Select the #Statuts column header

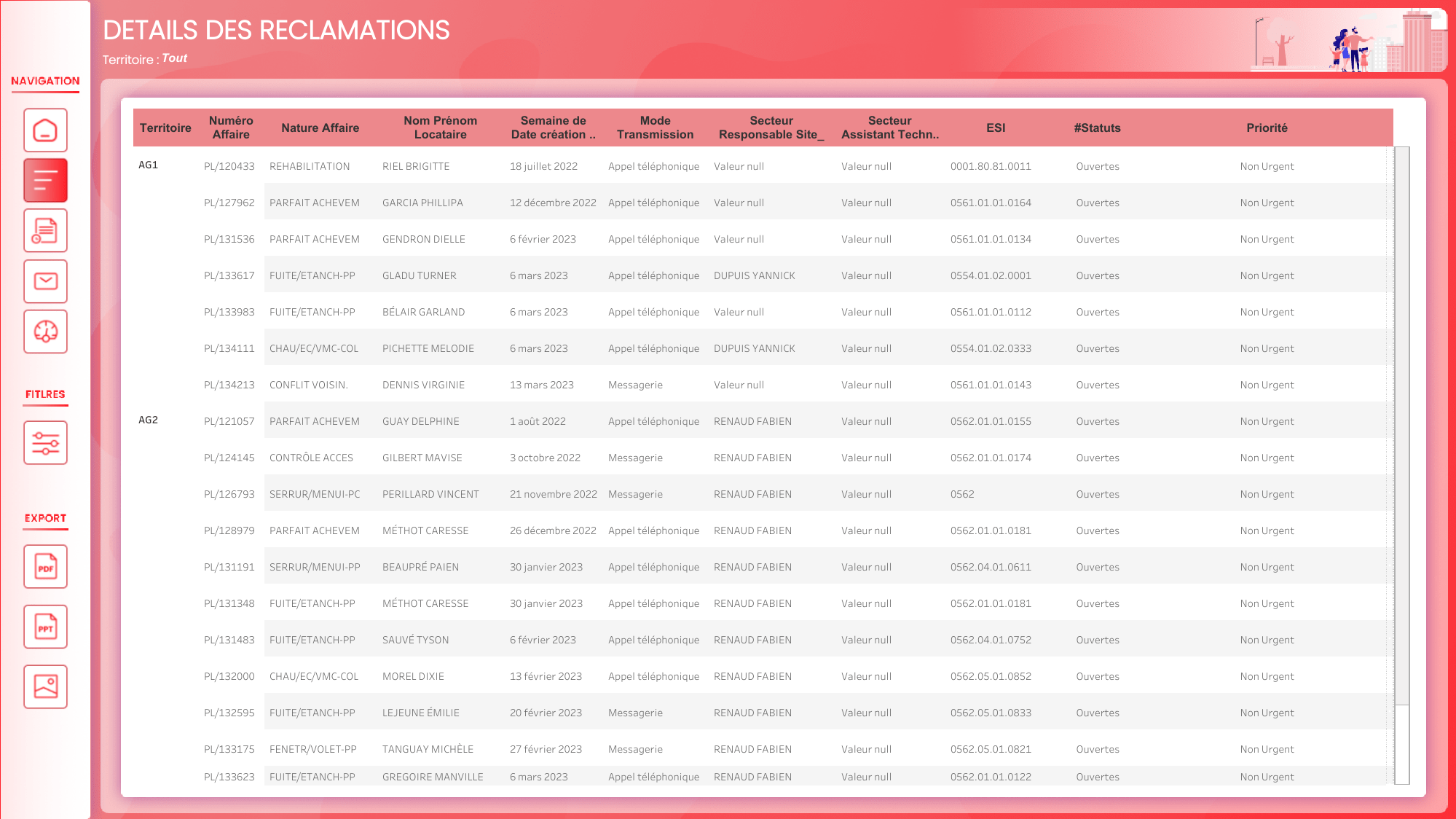1097,128
